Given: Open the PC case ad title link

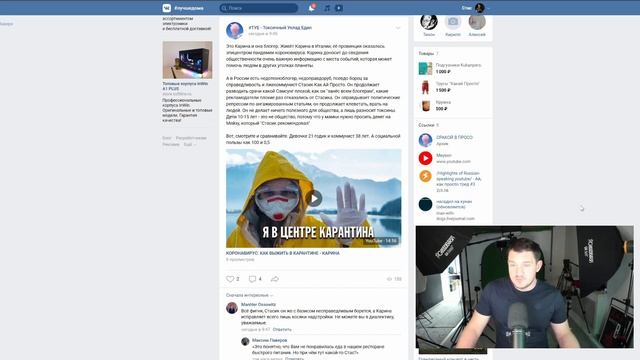Looking at the screenshot, I should 185,86.
